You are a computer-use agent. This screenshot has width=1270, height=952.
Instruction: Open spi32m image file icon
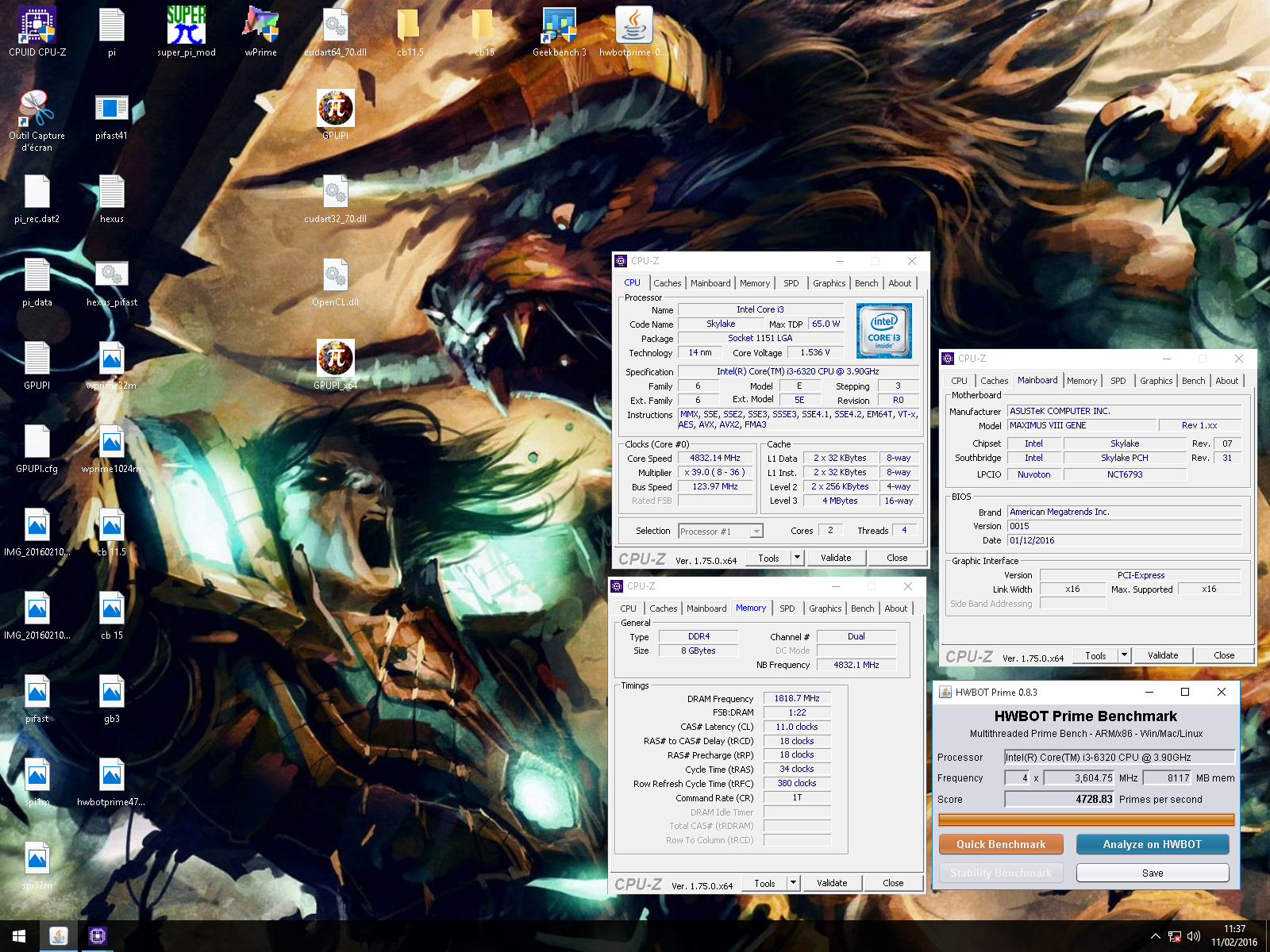(x=37, y=865)
